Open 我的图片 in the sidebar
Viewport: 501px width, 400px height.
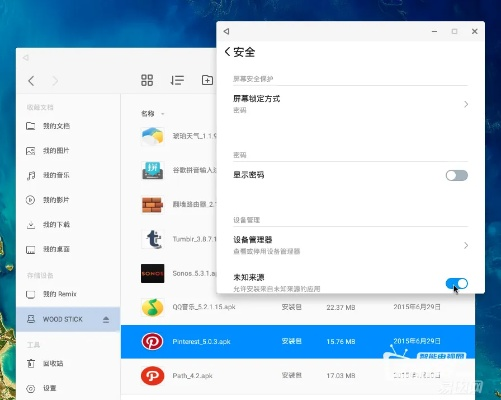(68, 151)
